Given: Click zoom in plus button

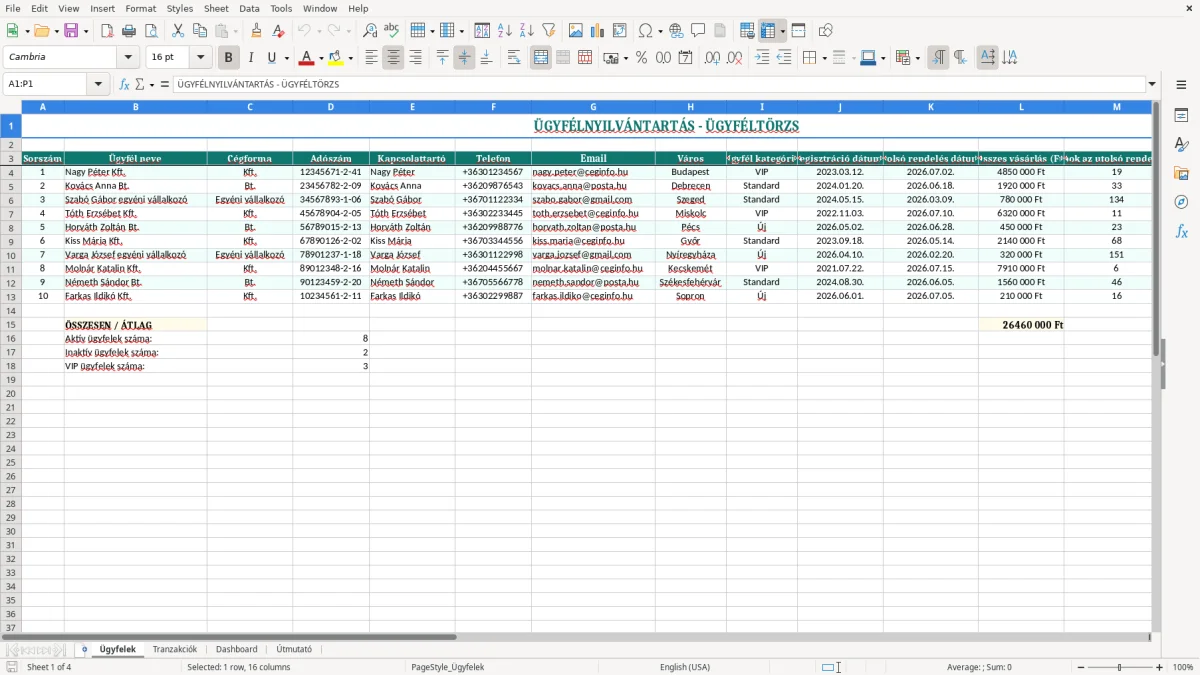Looking at the screenshot, I should (1160, 667).
